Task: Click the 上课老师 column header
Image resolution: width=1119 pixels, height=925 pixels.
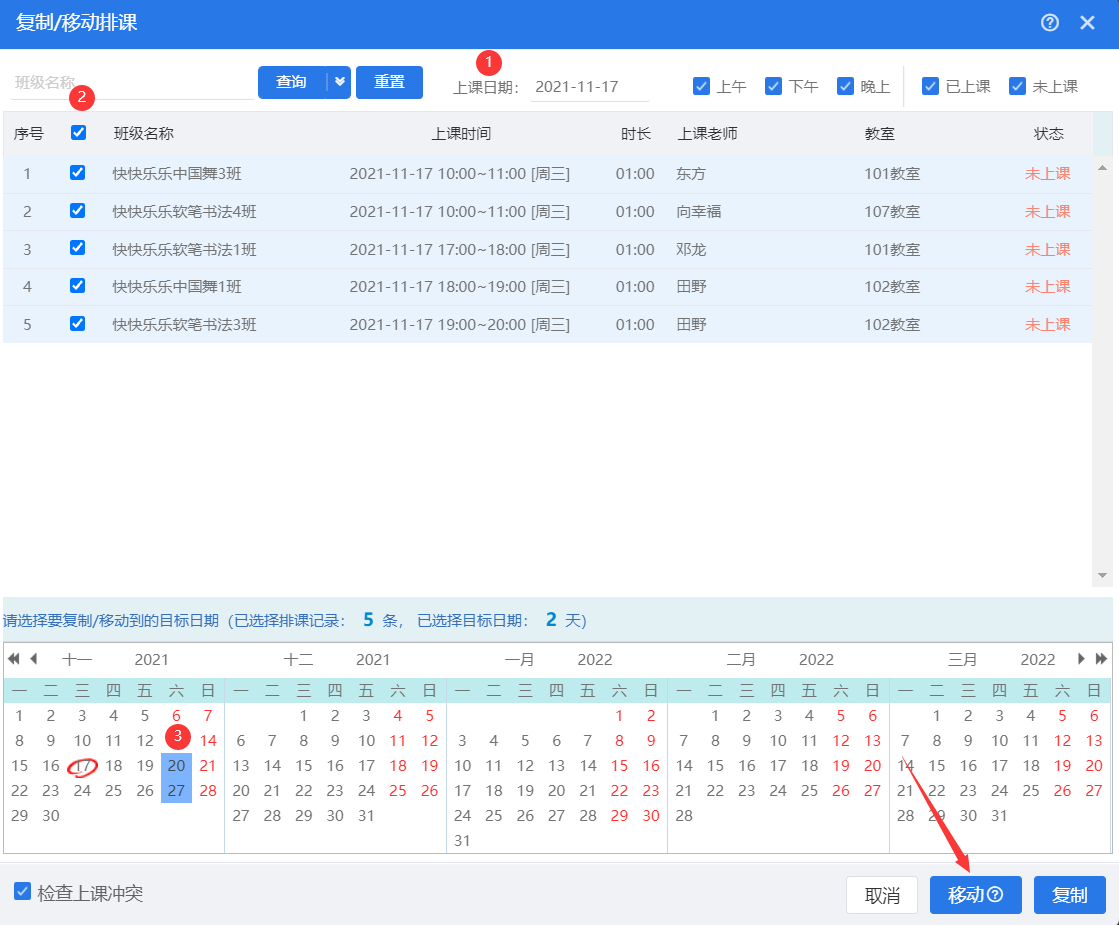Action: click(707, 133)
